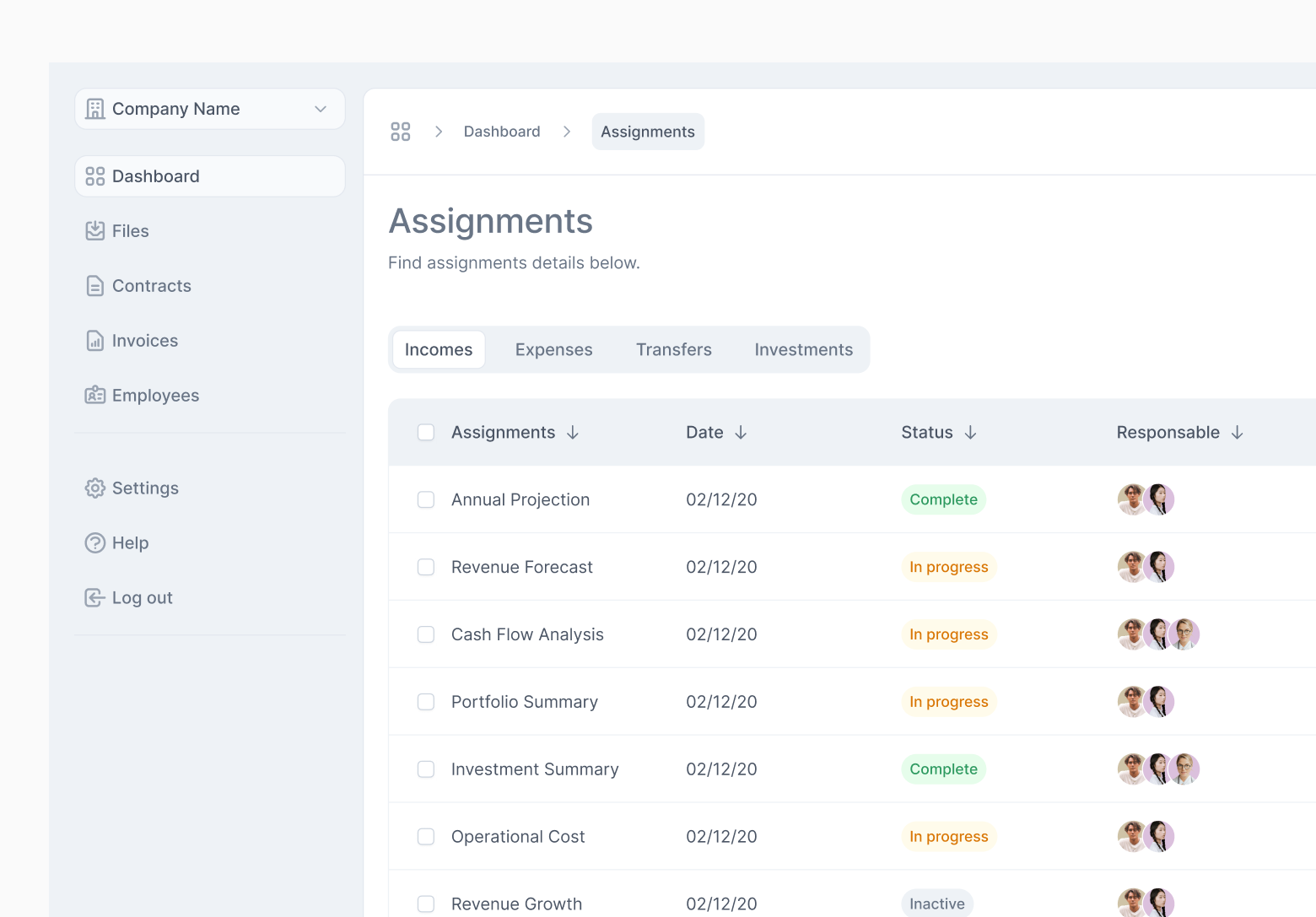Click the Dashboard grid icon in sidebar
Screen dimensions: 1316x917
pos(95,175)
